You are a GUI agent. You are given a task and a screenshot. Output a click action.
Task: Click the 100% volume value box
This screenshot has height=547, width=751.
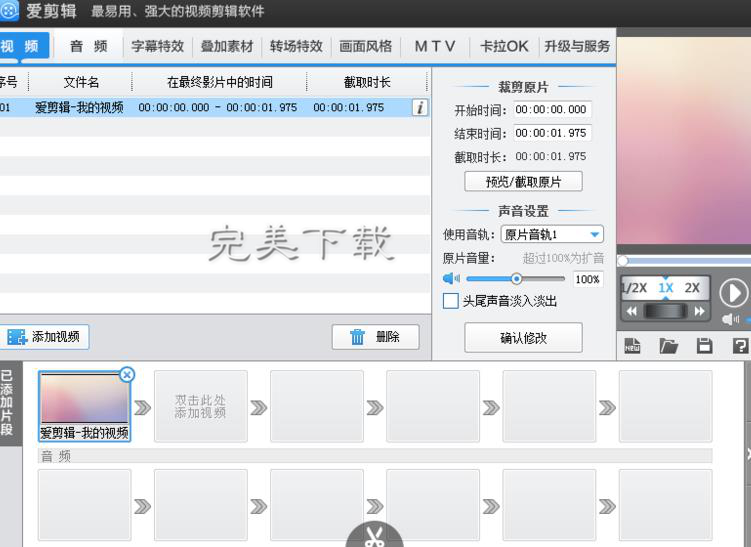coord(588,279)
